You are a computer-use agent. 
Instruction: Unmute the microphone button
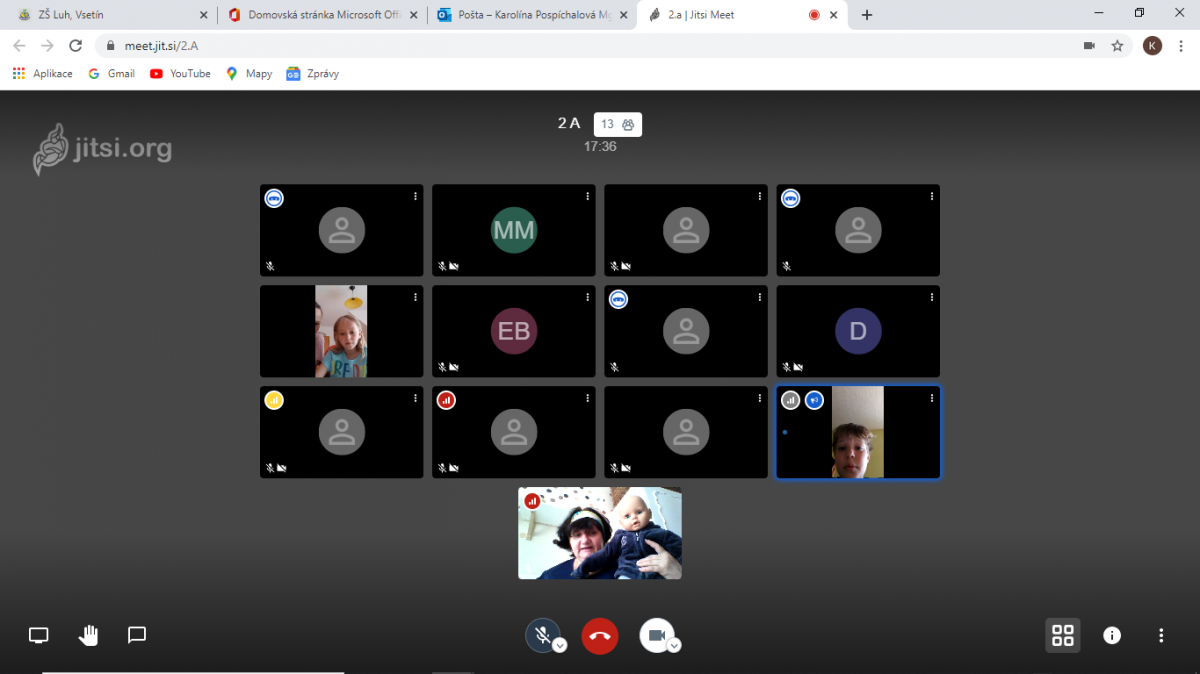[x=542, y=634]
